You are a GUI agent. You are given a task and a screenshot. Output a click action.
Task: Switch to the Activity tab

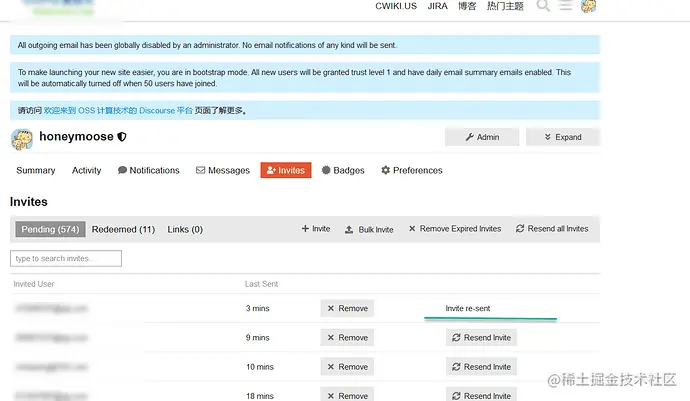[x=86, y=170]
